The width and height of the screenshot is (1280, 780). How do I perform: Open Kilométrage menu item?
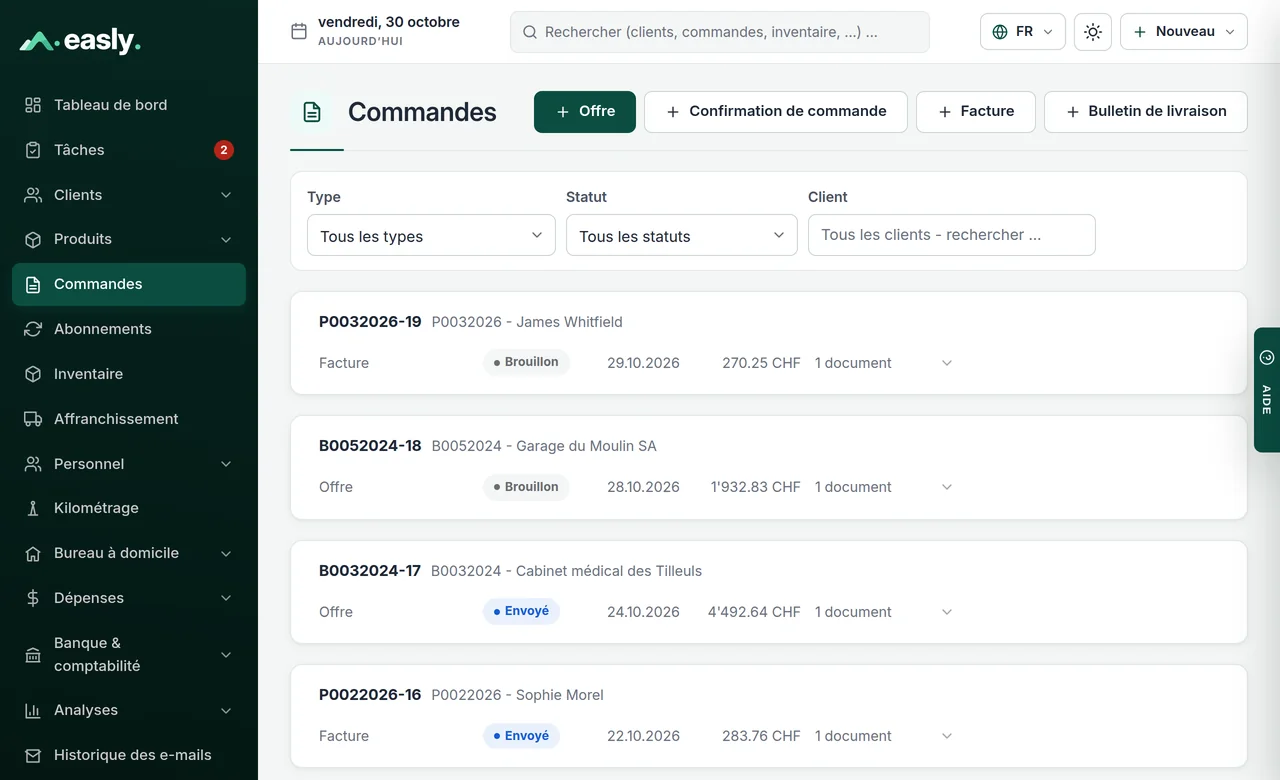(x=129, y=508)
